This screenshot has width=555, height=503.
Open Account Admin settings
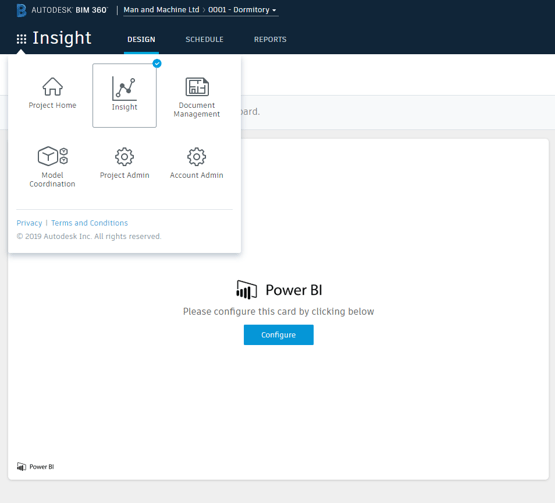[x=196, y=163]
